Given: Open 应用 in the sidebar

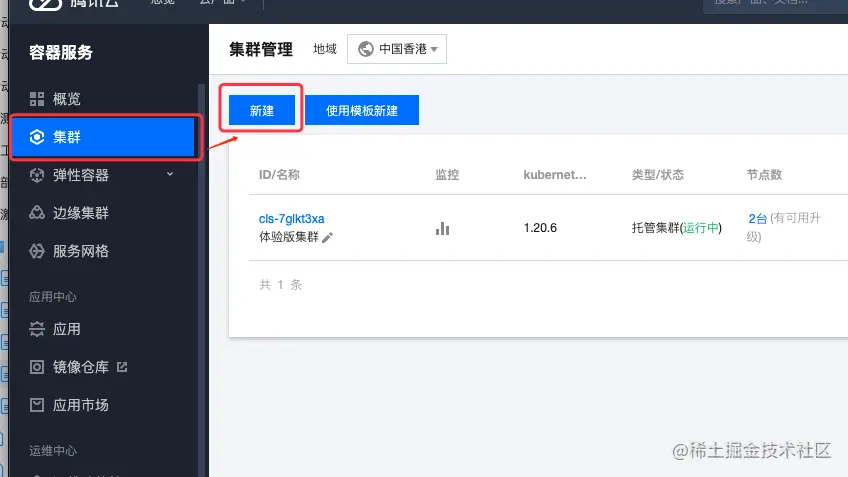Looking at the screenshot, I should (x=67, y=329).
